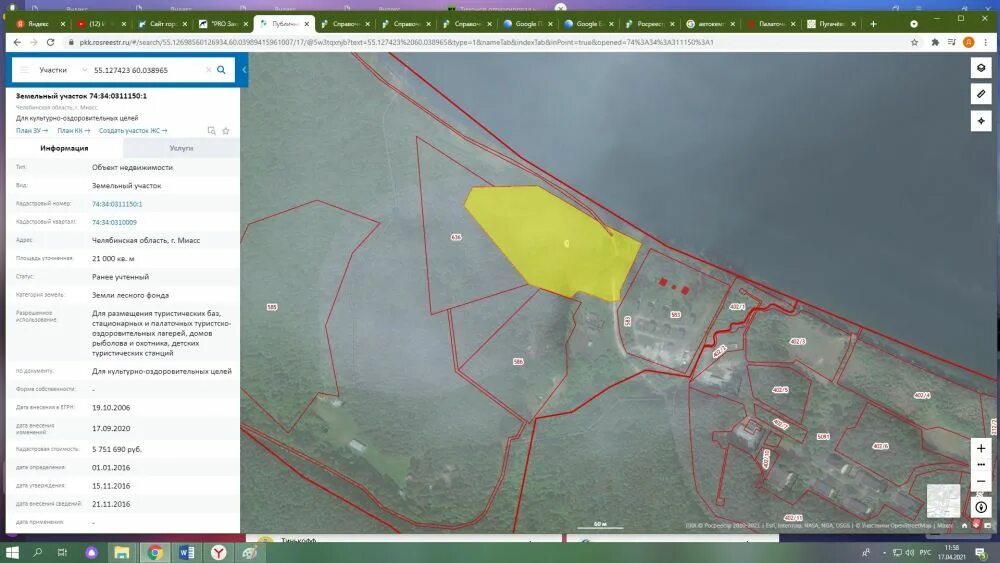Open Chrome three-dot menu
The image size is (1000, 563).
coord(986,42)
